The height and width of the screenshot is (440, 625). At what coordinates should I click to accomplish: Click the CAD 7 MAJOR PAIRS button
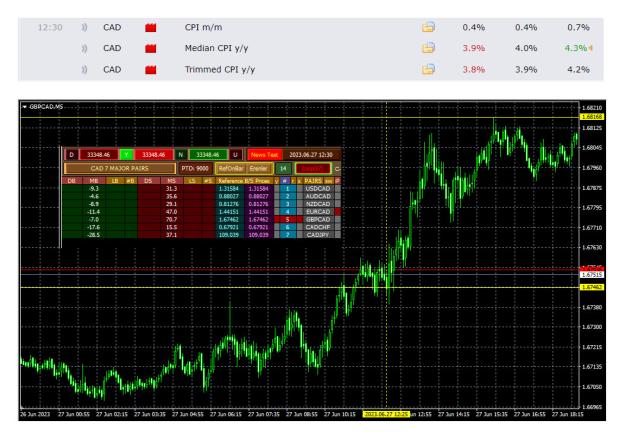[120, 168]
